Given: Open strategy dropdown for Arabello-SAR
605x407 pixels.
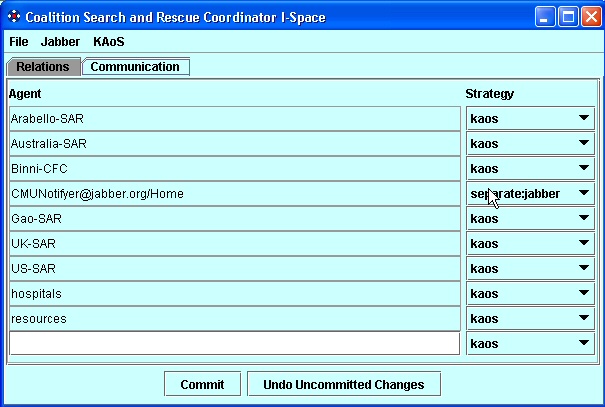Looking at the screenshot, I should pos(530,118).
